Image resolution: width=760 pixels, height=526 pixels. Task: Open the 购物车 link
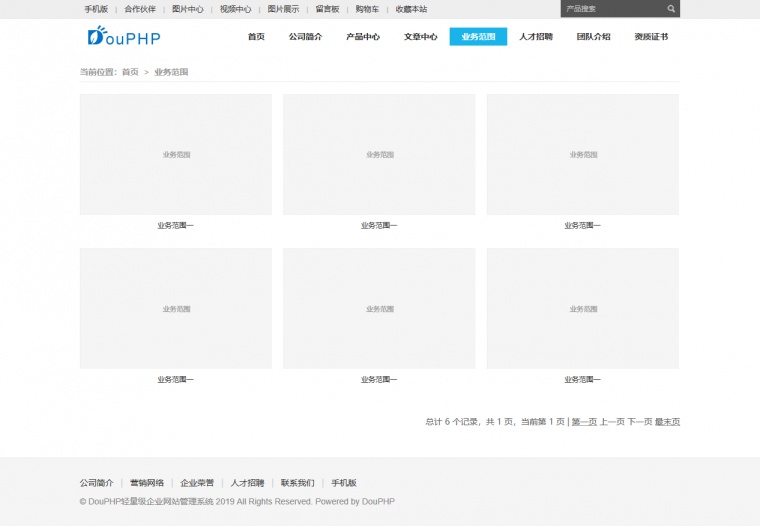tap(367, 9)
